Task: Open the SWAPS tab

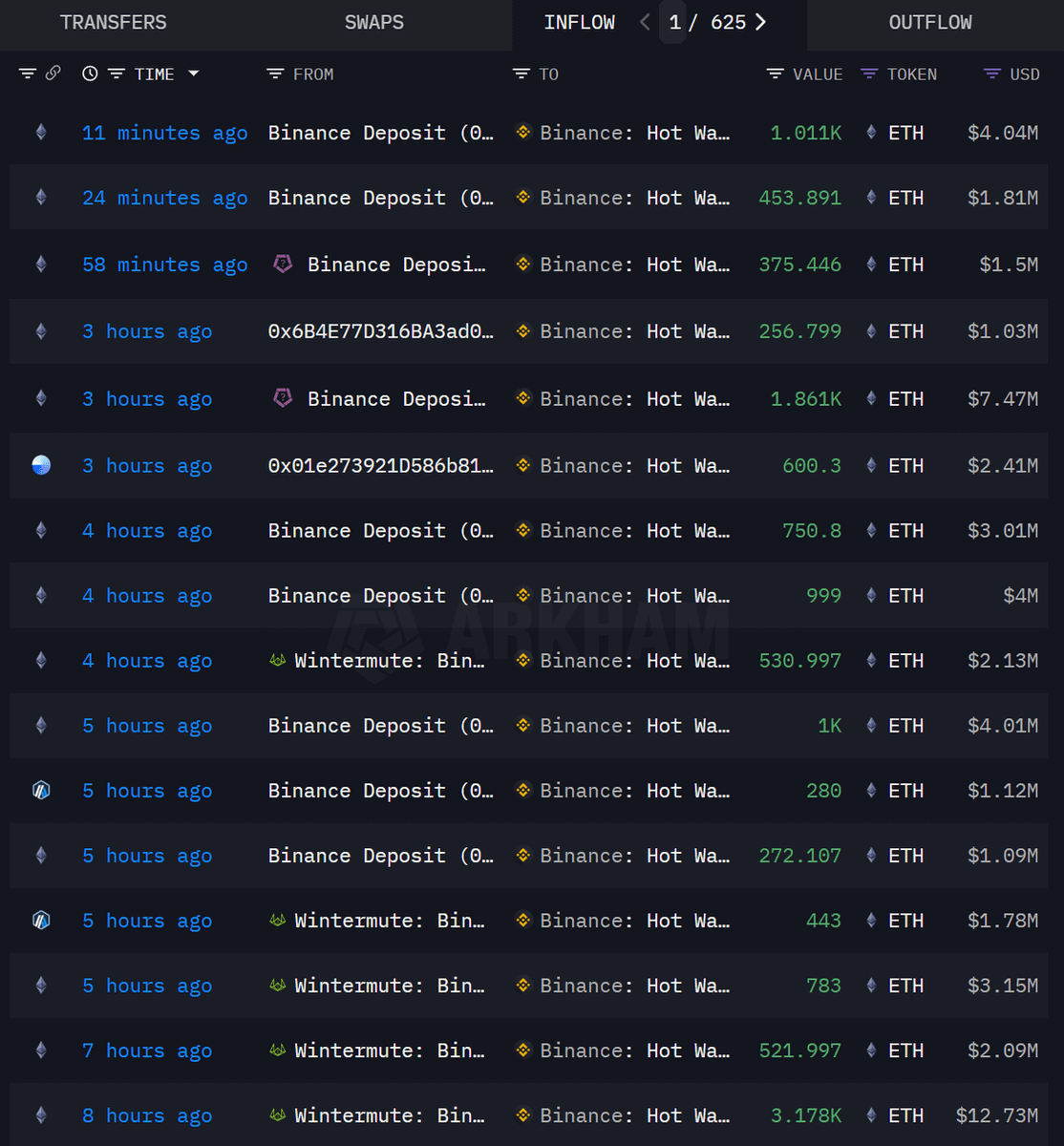Action: tap(374, 22)
